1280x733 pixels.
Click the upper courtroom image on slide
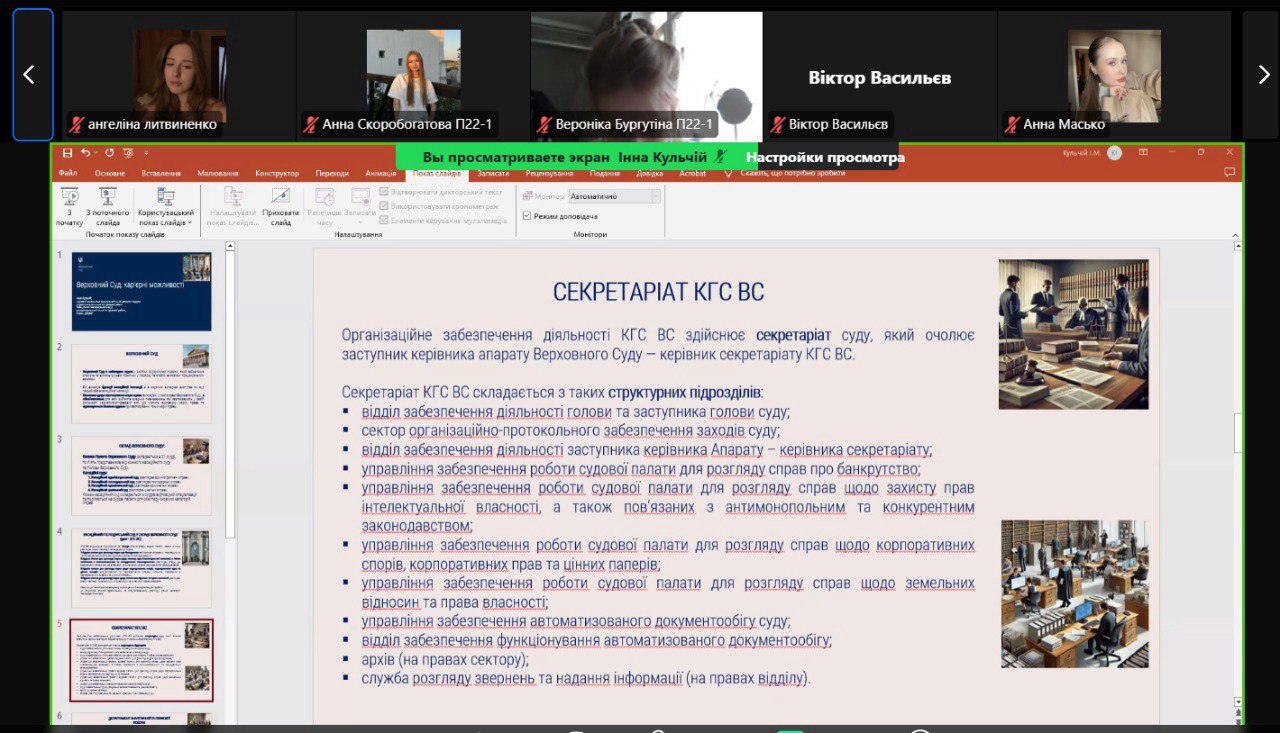(1073, 334)
